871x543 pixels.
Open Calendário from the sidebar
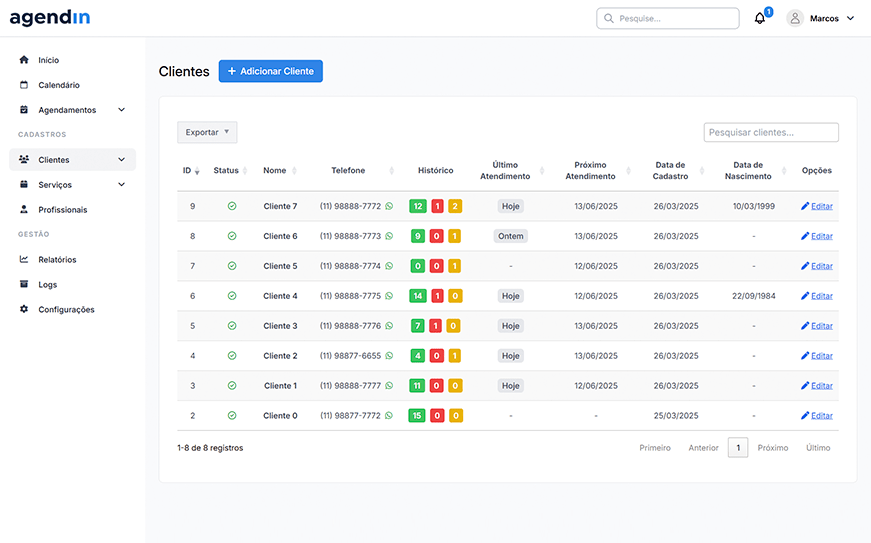(59, 85)
